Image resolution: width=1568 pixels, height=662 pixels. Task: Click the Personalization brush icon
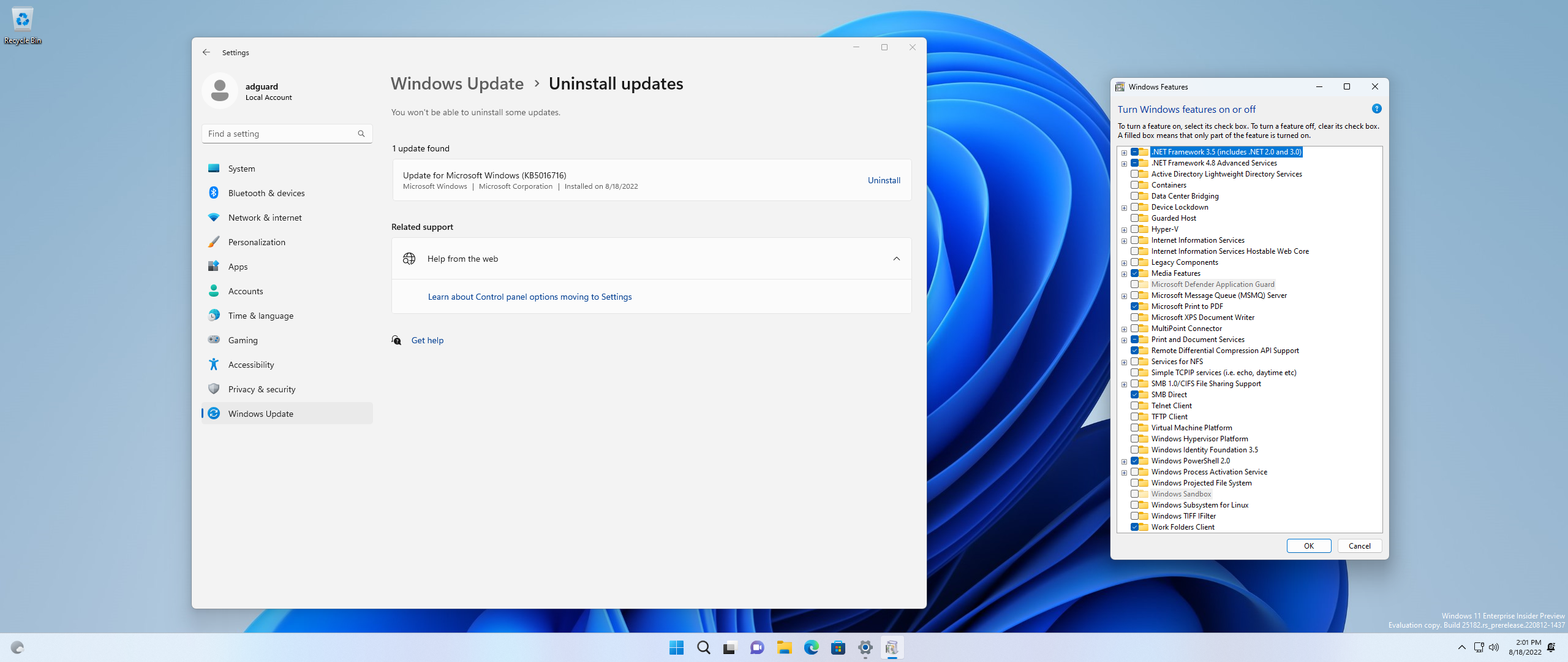(214, 242)
